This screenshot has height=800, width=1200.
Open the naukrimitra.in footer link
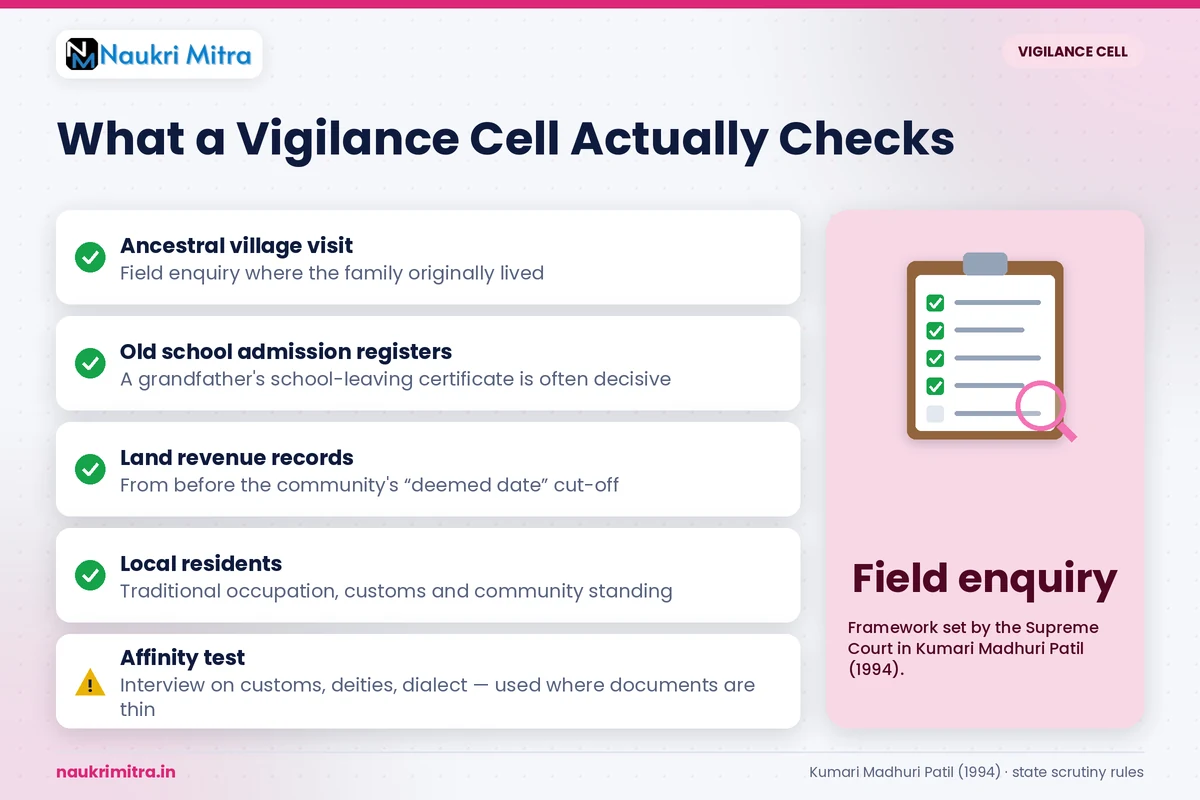(x=116, y=772)
